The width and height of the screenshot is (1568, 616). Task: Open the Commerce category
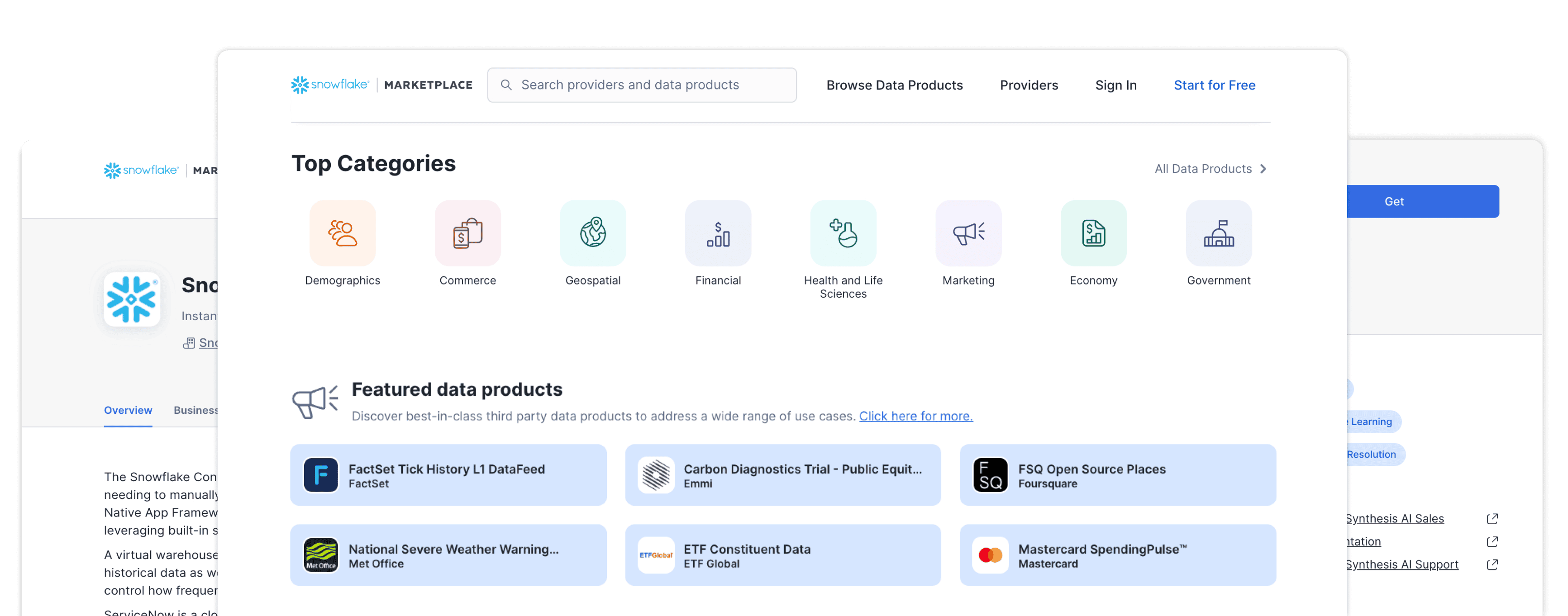click(467, 233)
